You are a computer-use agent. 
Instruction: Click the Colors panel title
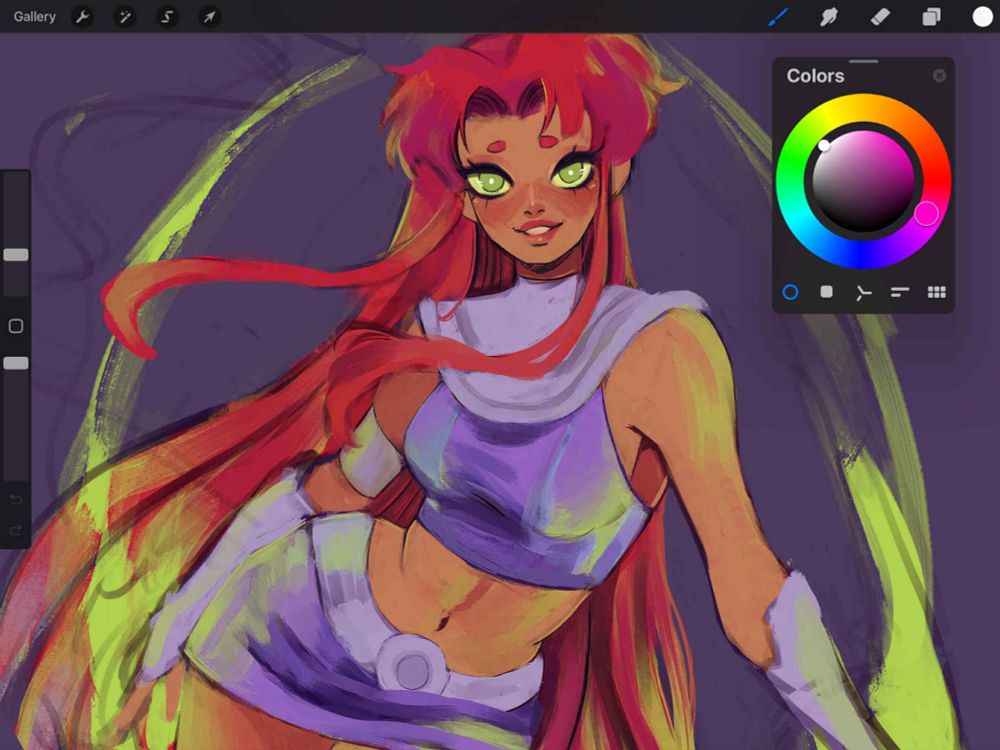pos(815,76)
